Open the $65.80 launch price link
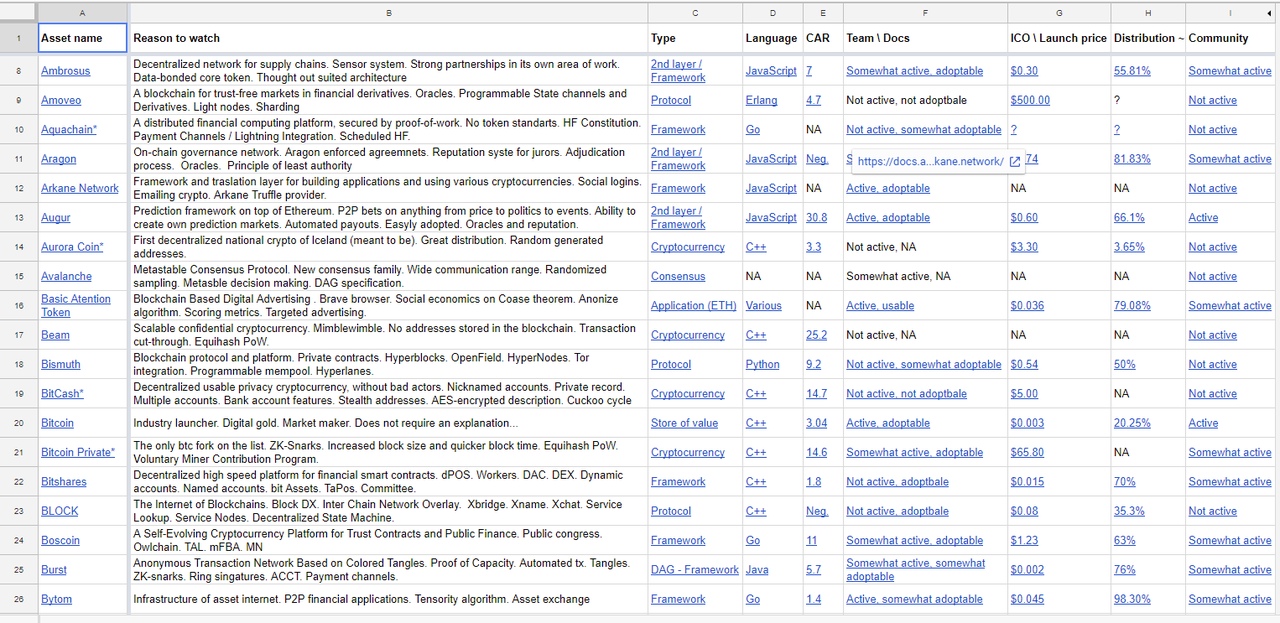The width and height of the screenshot is (1280, 623). point(1027,452)
